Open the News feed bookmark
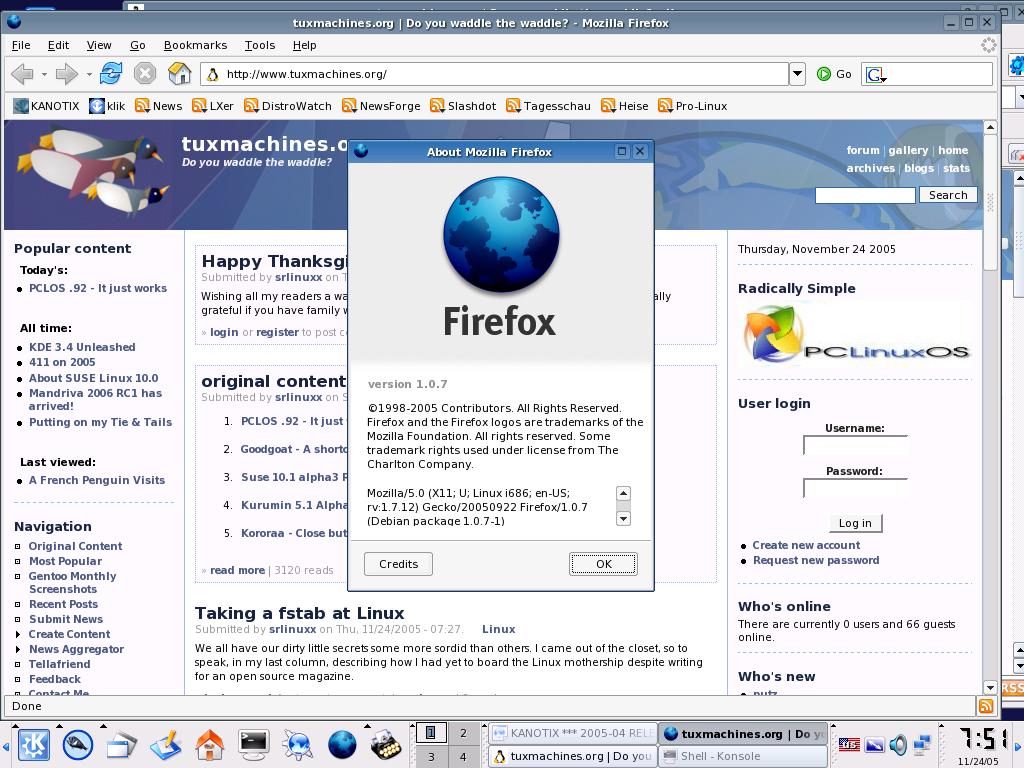 tap(158, 106)
